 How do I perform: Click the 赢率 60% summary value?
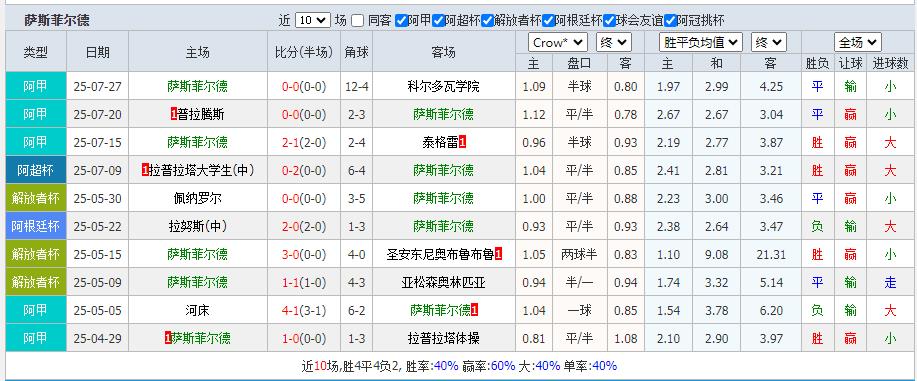coord(503,366)
